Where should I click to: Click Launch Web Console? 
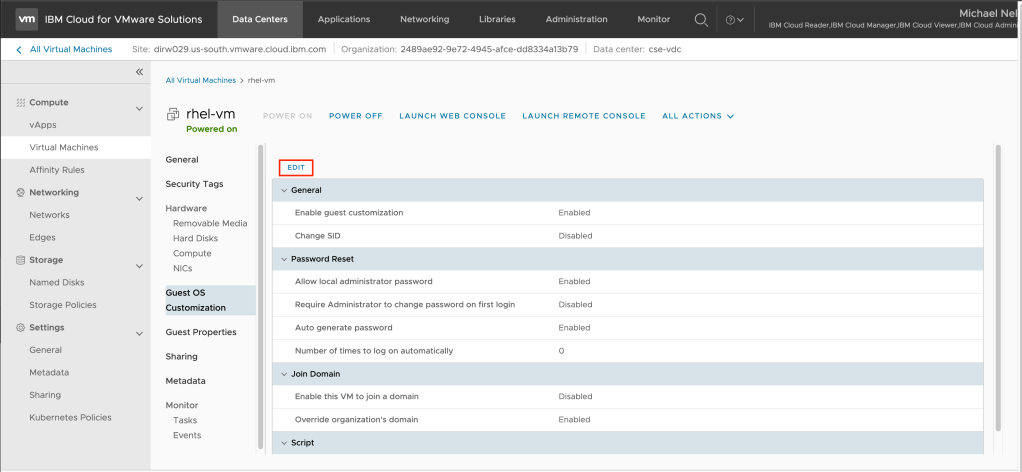(x=452, y=116)
